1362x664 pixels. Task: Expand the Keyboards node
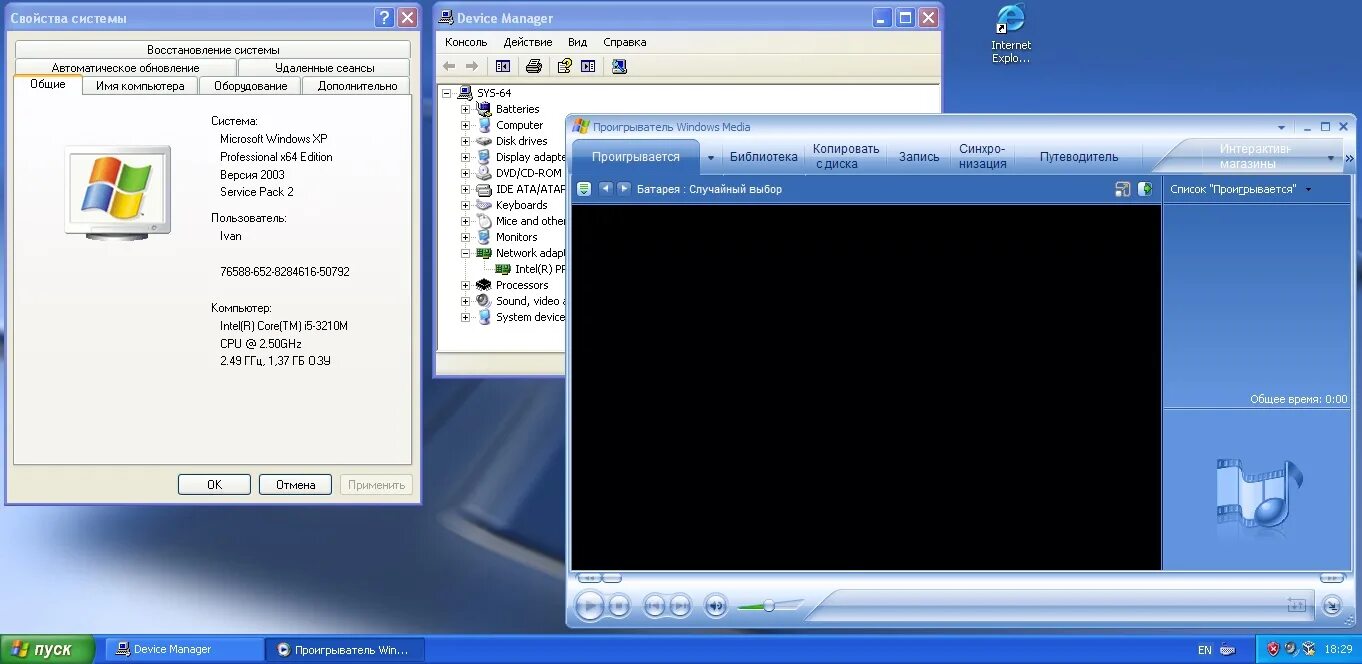465,205
